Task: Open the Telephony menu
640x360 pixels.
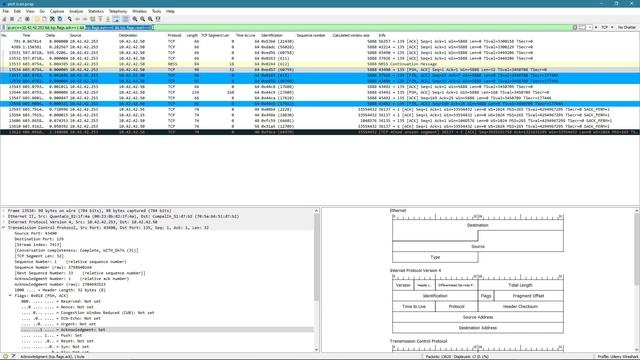Action: (x=118, y=11)
